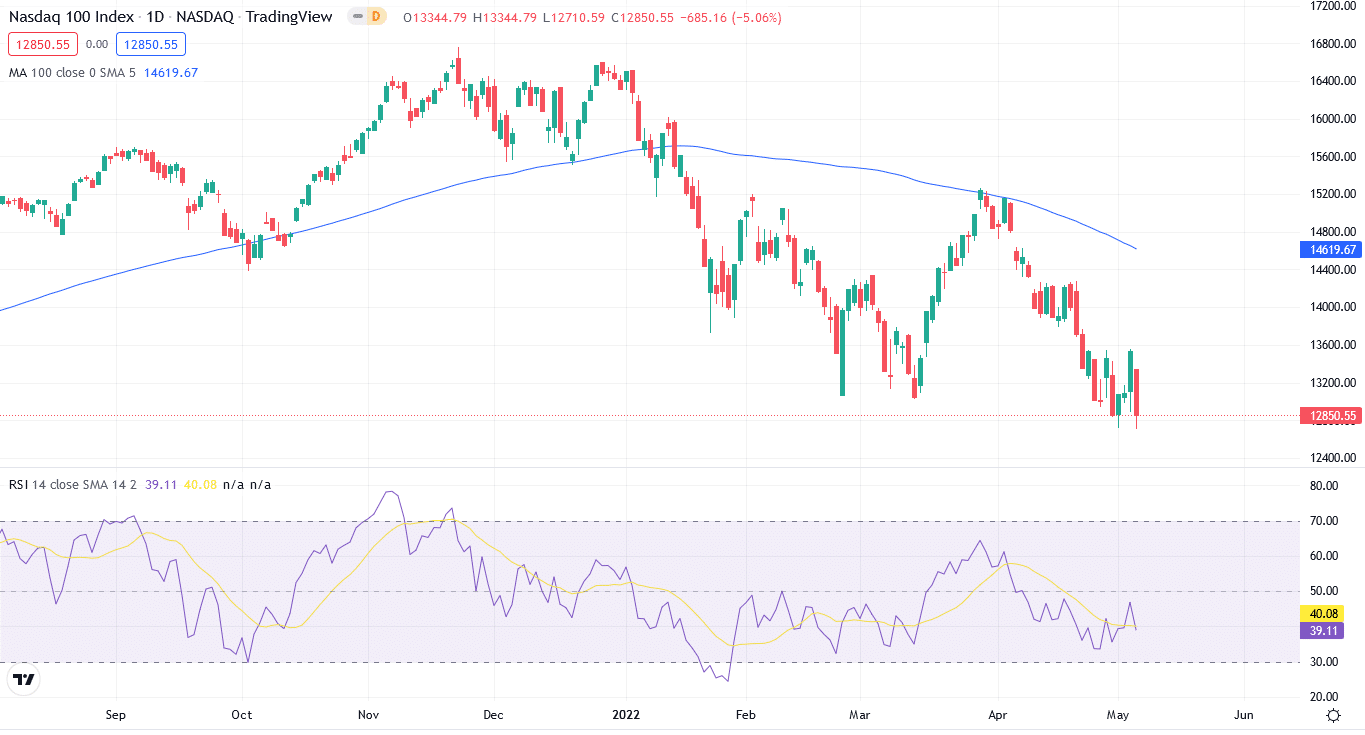This screenshot has width=1365, height=735.
Task: Click the orange D delayed-data badge
Action: (376, 17)
